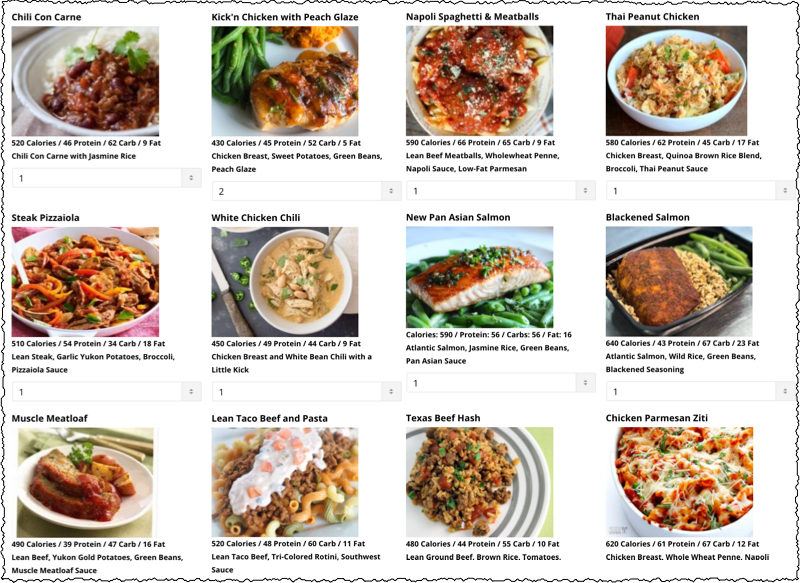
Task: View the Blackened Salmon meal image
Action: 679,281
